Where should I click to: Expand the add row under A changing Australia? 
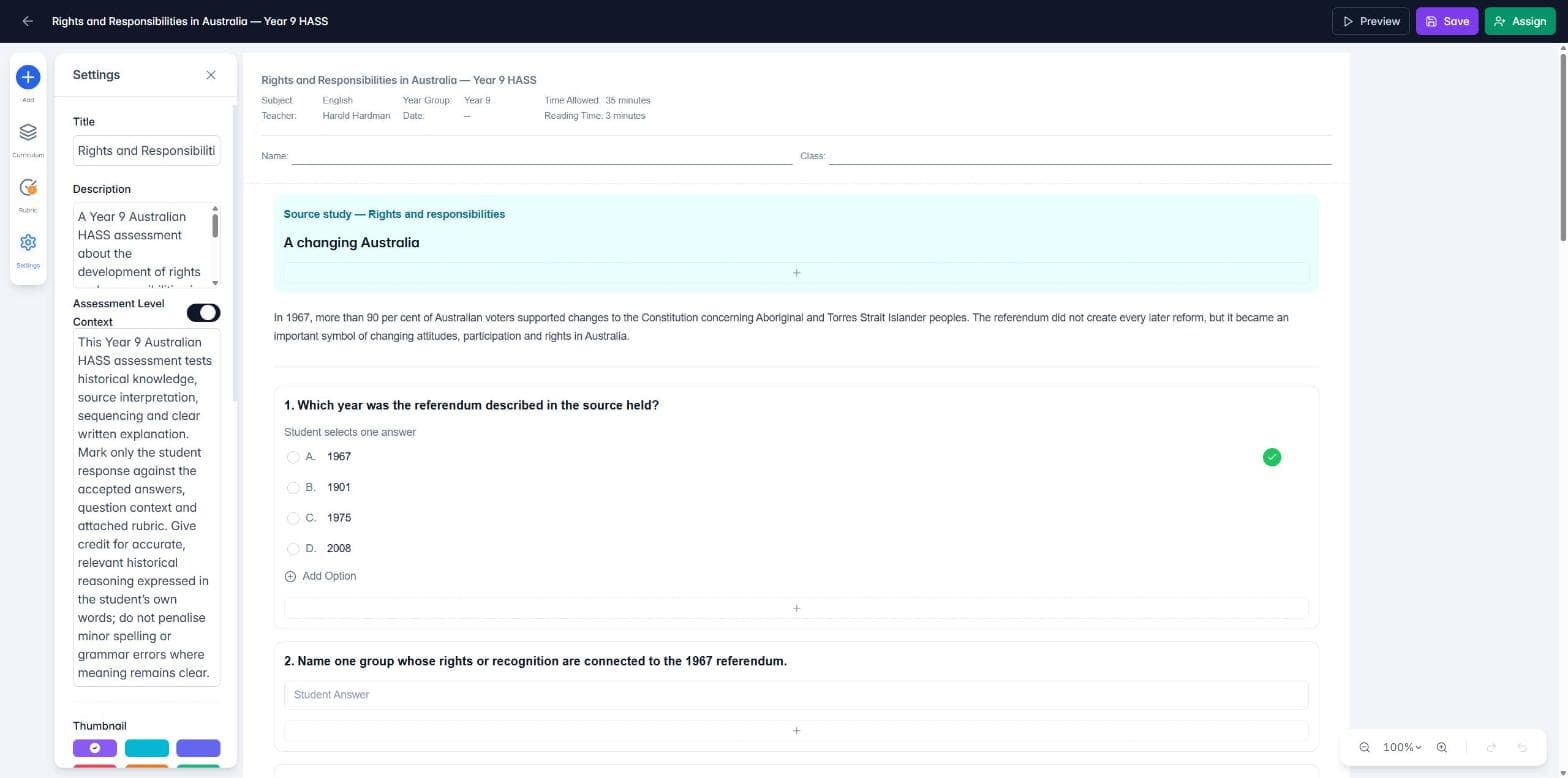pos(796,273)
